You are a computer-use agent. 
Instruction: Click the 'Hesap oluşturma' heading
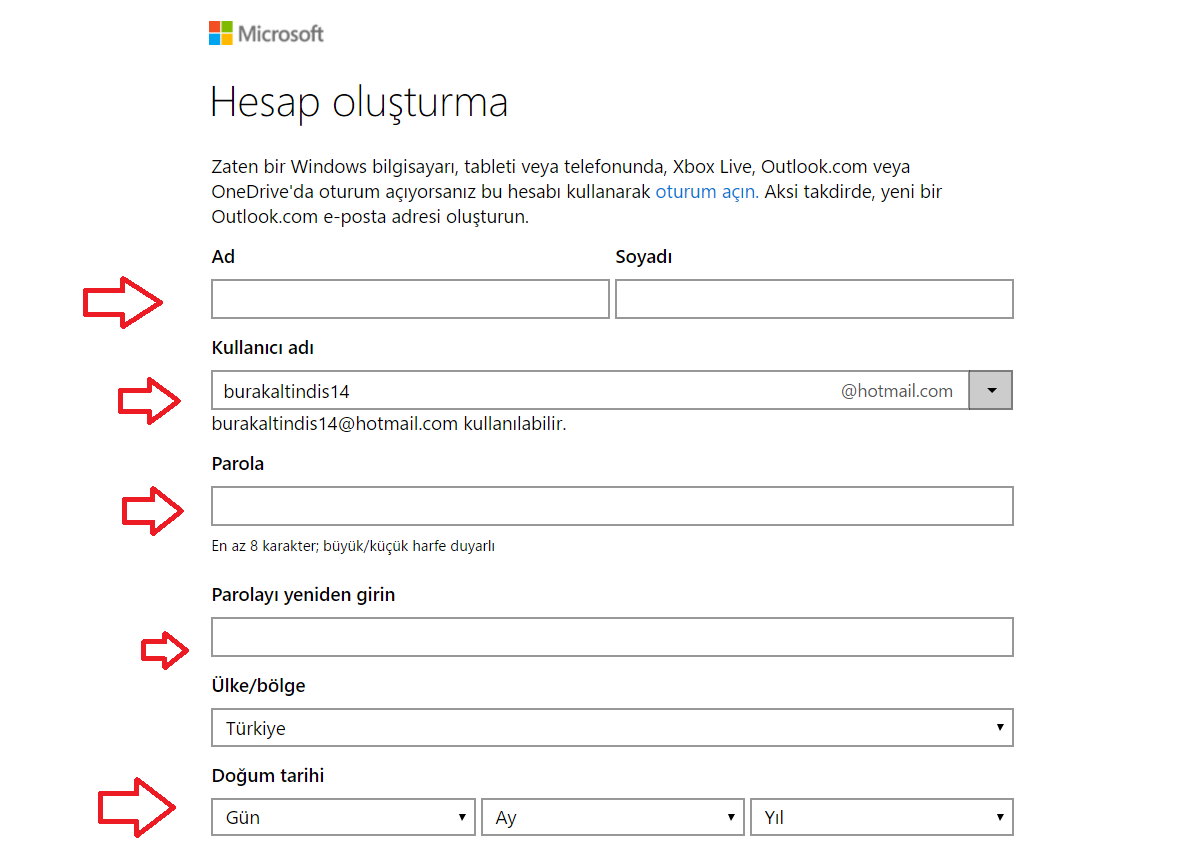coord(359,103)
